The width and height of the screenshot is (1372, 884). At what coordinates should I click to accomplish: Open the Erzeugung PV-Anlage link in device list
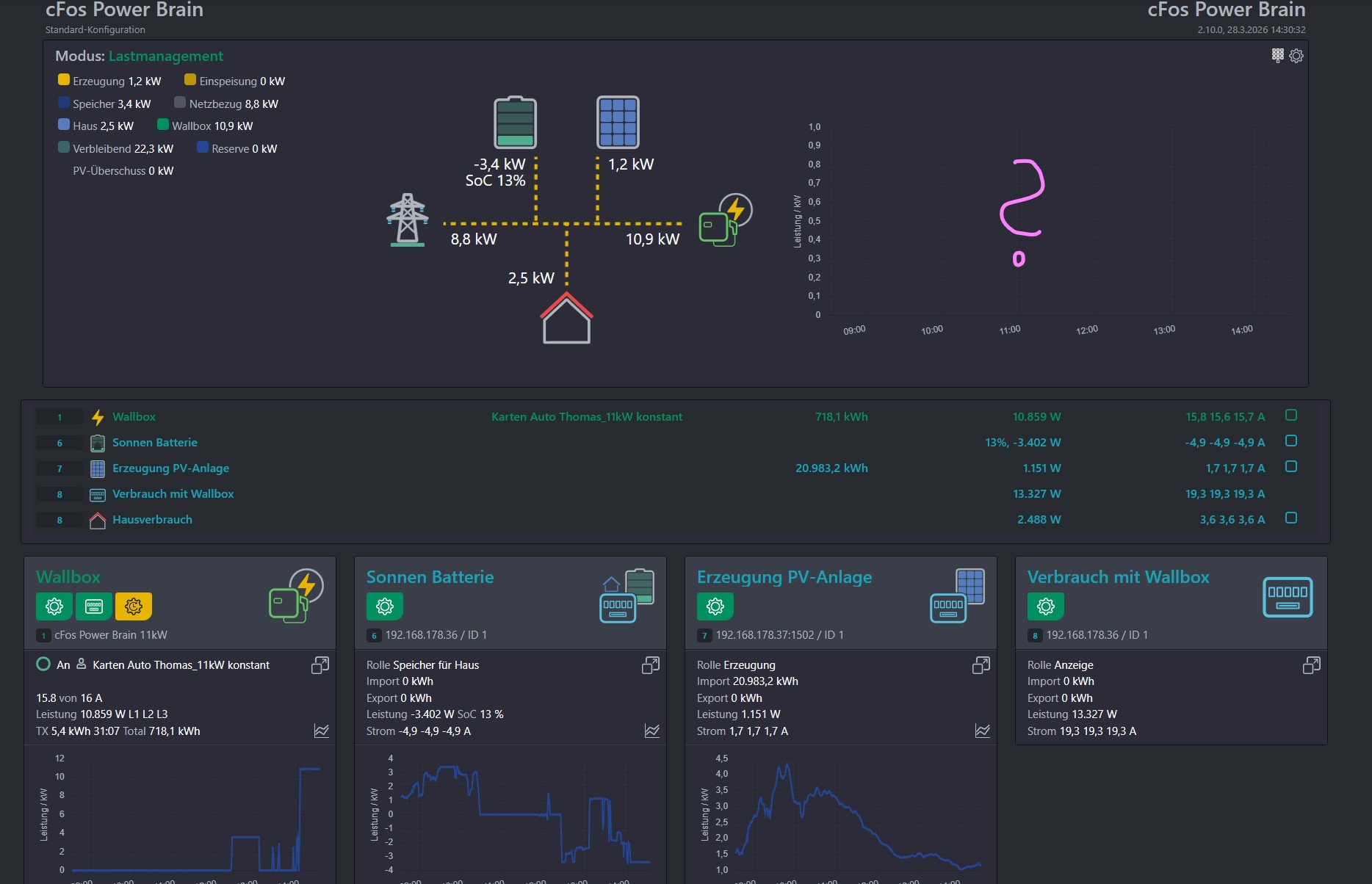(x=170, y=468)
